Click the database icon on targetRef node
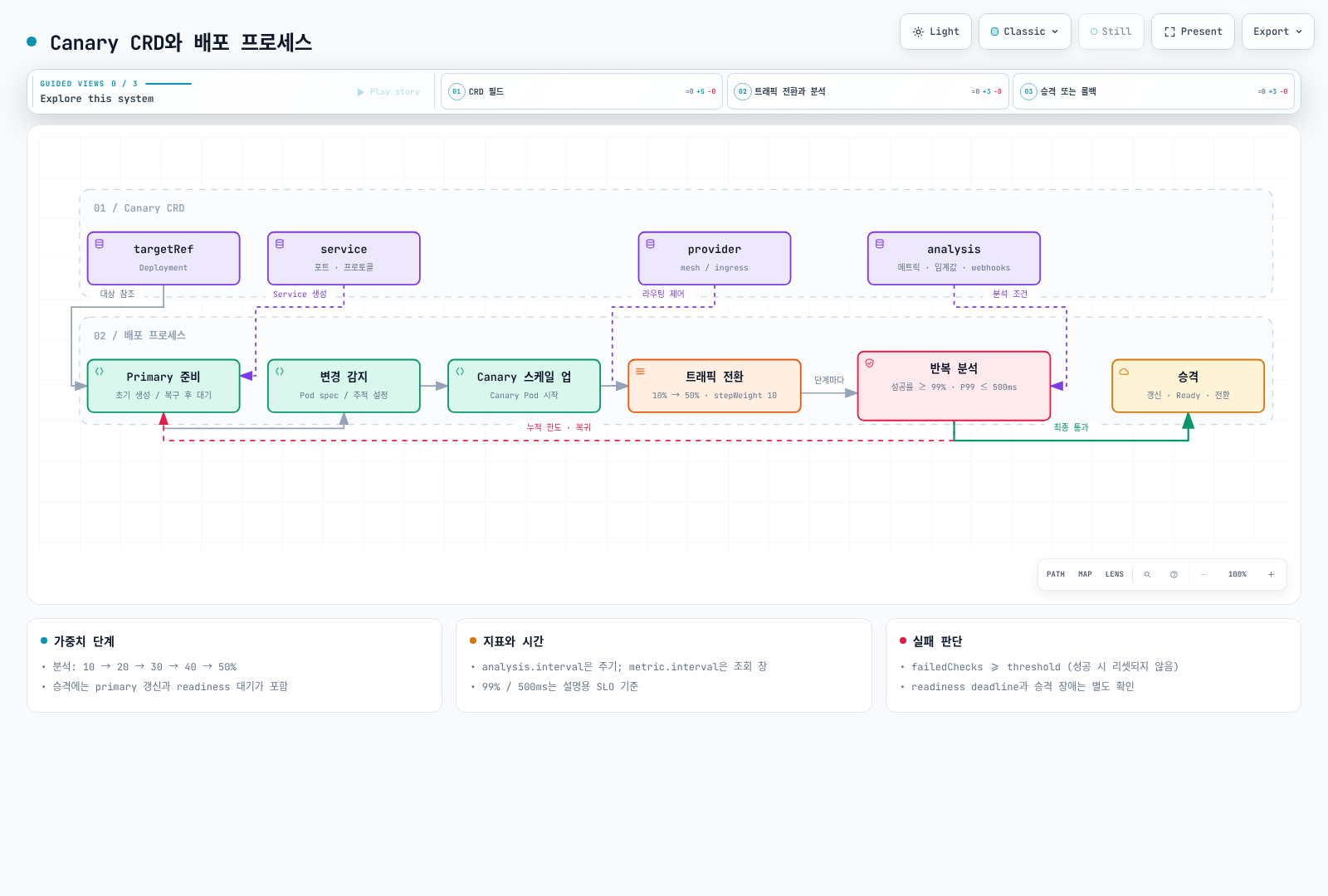The height and width of the screenshot is (896, 1328). [100, 244]
